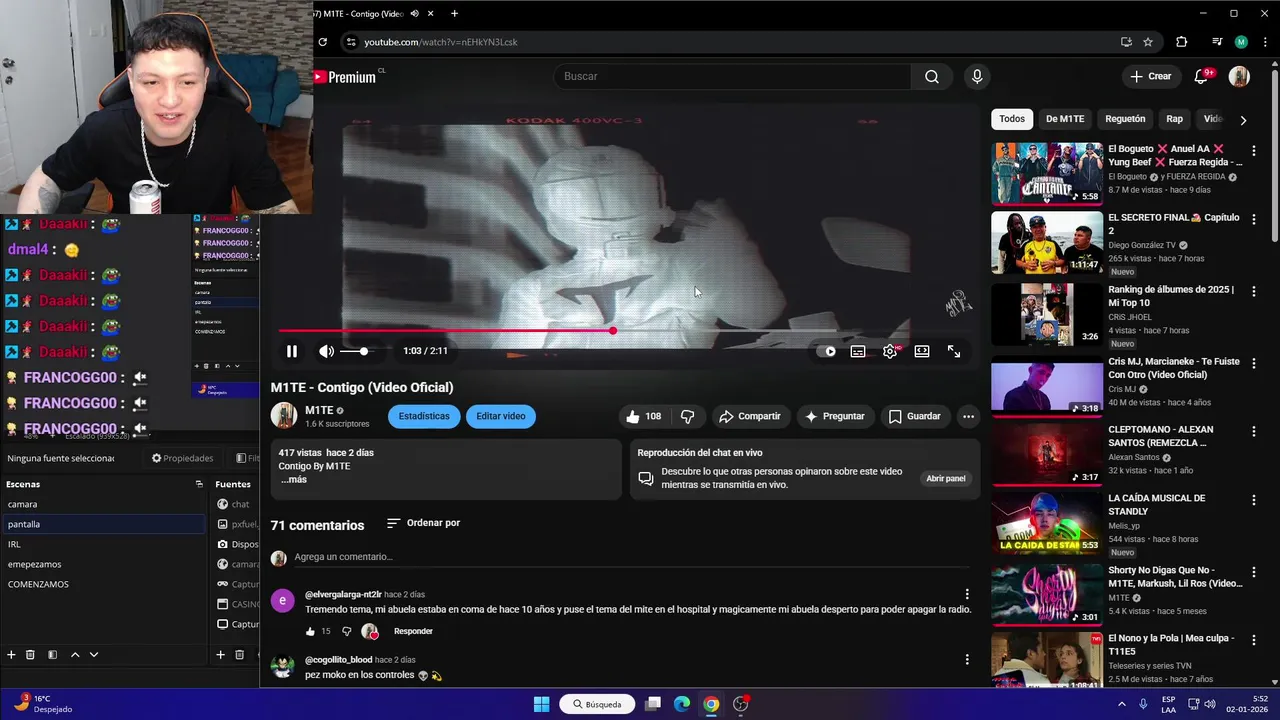Select the Rap filter chip

click(x=1174, y=119)
